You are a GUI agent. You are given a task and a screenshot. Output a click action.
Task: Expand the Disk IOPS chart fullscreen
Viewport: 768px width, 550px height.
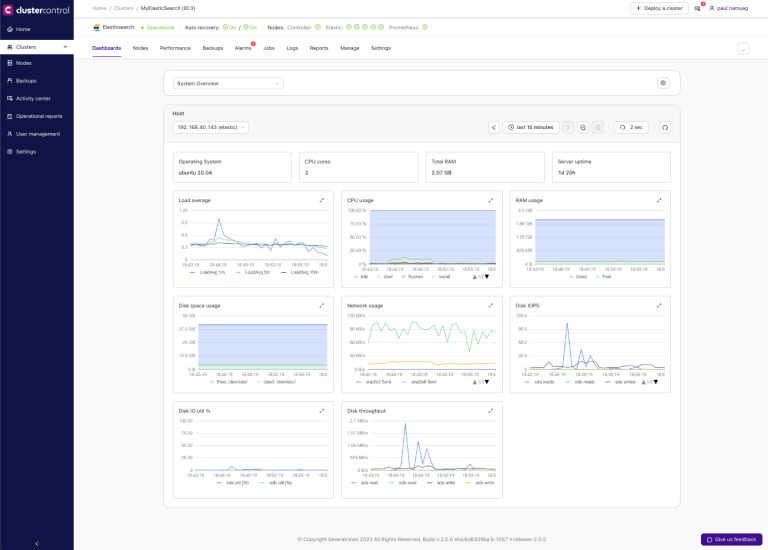click(659, 305)
